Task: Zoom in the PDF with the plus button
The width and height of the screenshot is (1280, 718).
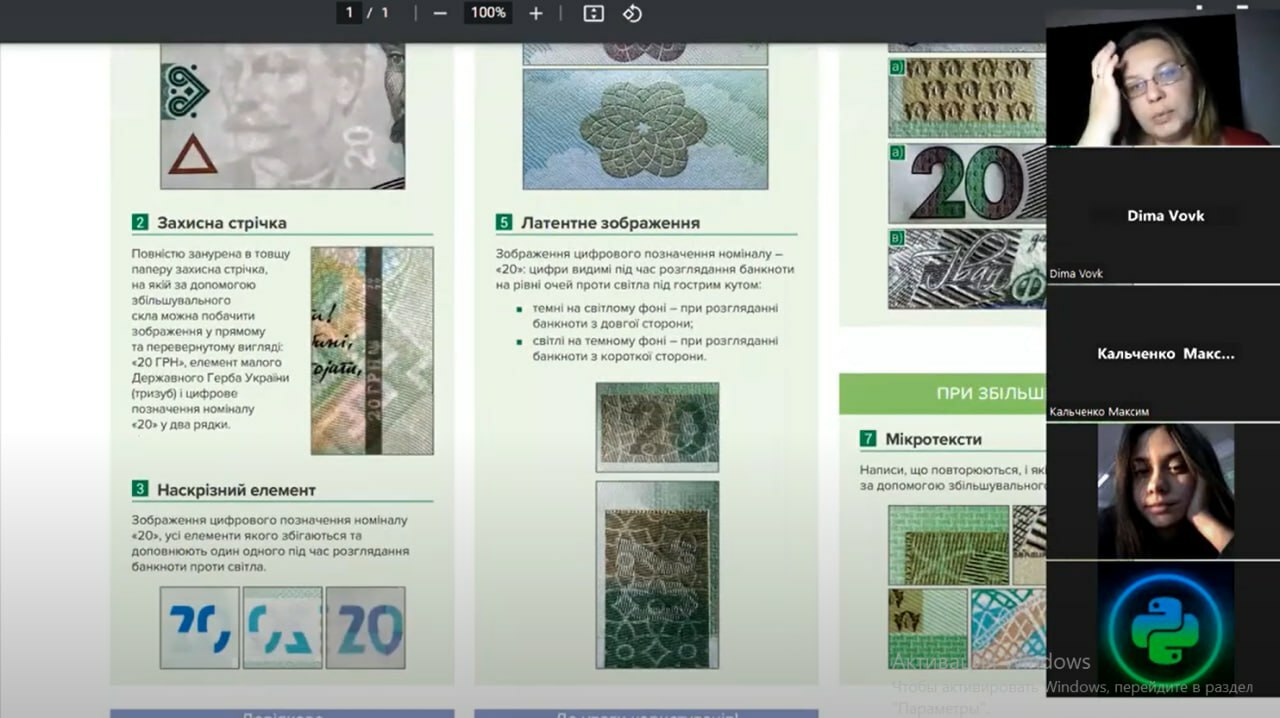Action: click(x=536, y=13)
